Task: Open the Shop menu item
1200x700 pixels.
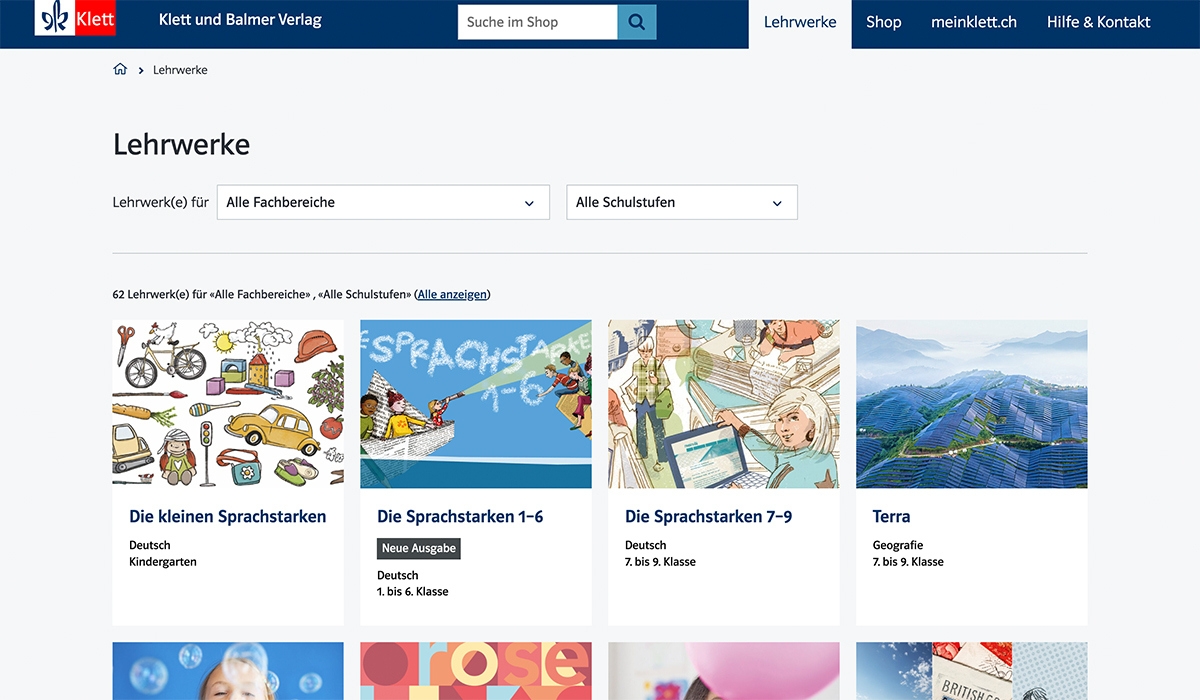Action: point(884,22)
